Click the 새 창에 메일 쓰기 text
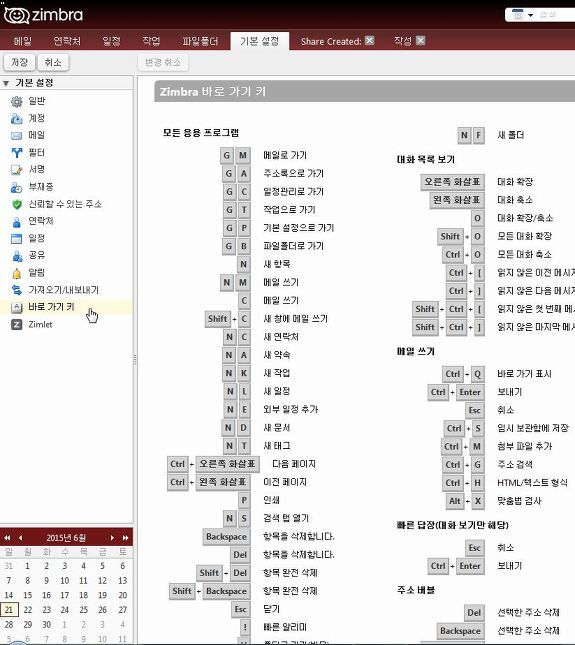The image size is (575, 645). click(x=295, y=319)
